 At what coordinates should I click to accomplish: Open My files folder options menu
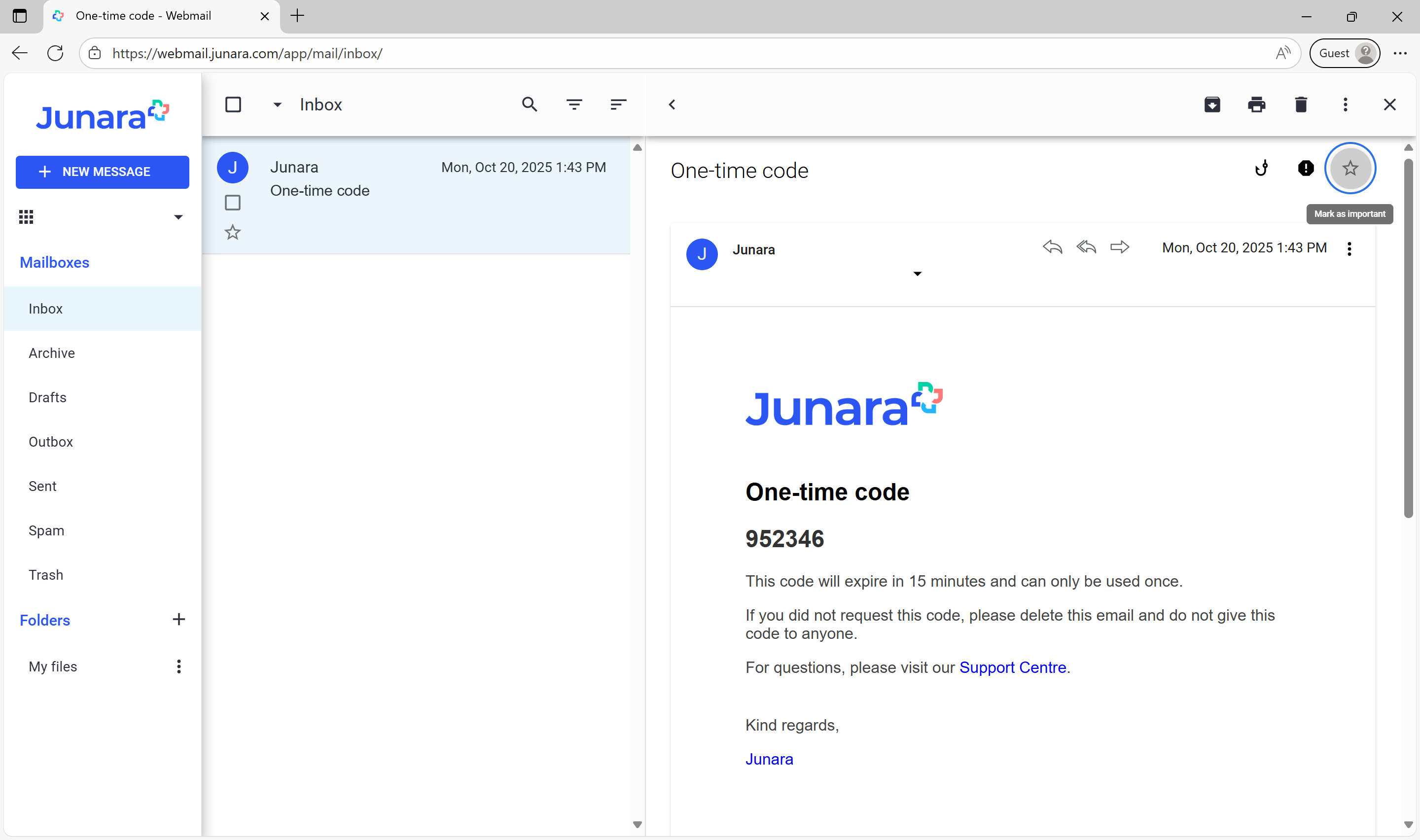178,667
